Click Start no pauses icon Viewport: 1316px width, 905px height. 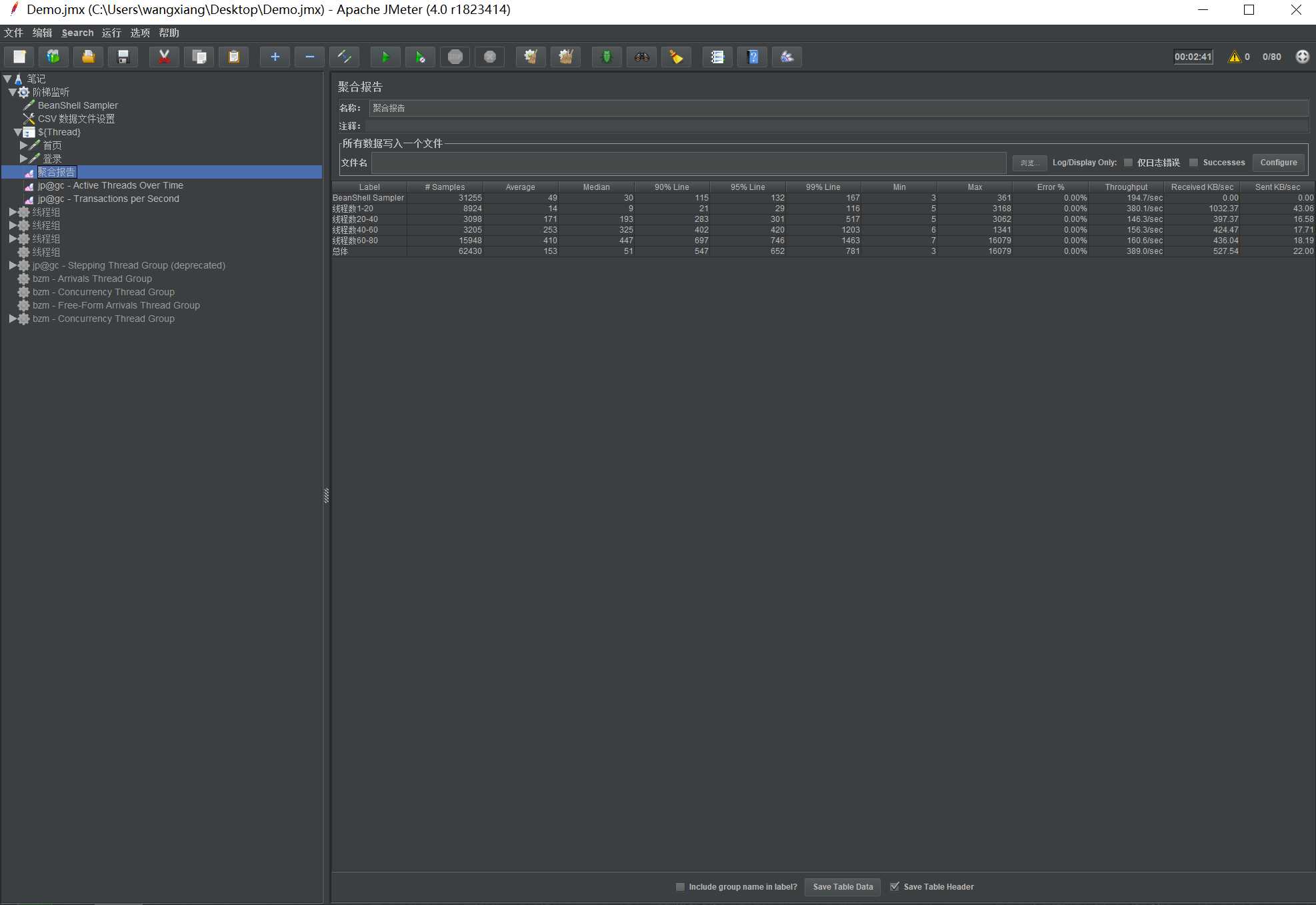[420, 57]
